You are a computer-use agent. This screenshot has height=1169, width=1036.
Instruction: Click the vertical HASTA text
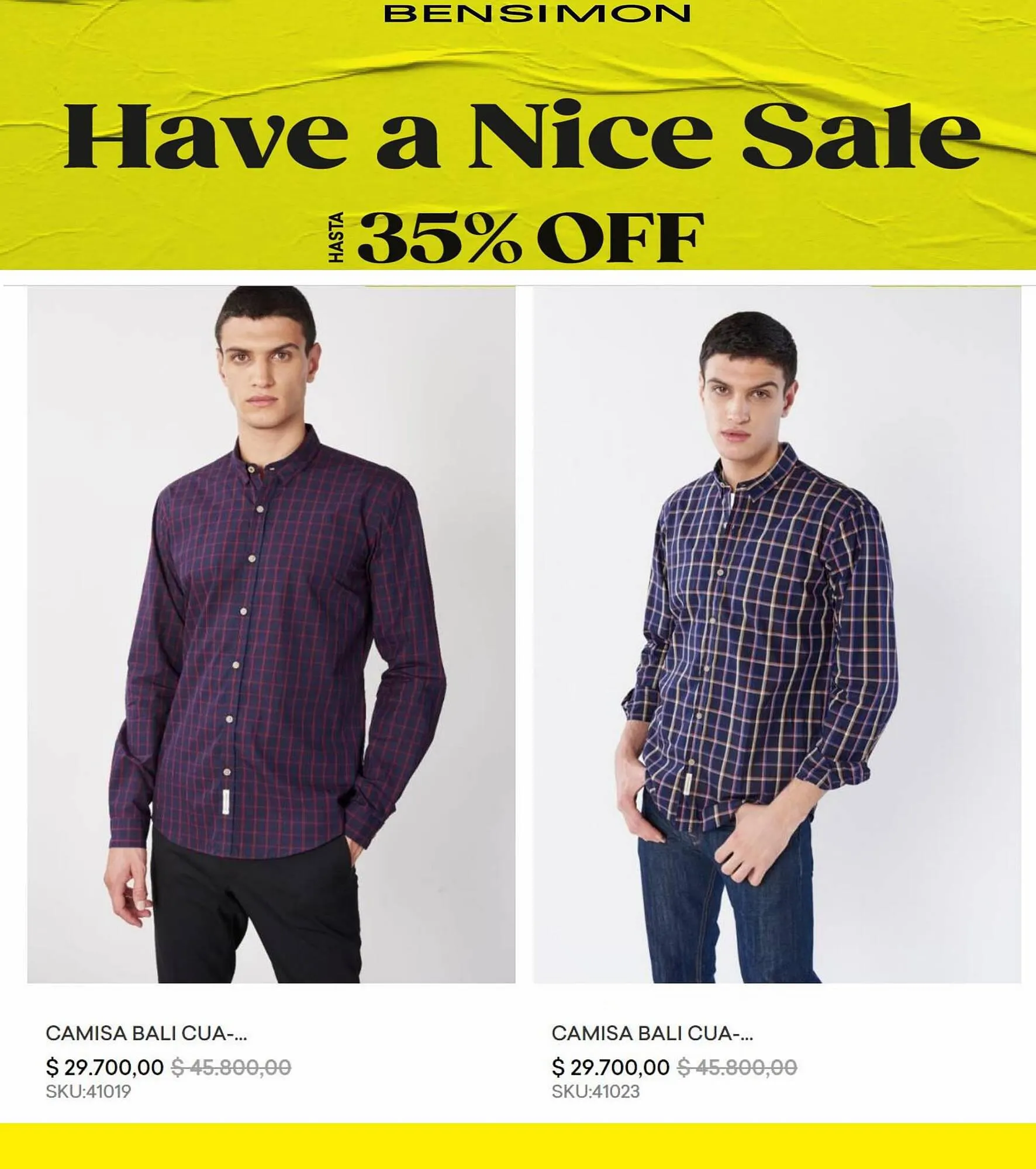(336, 237)
